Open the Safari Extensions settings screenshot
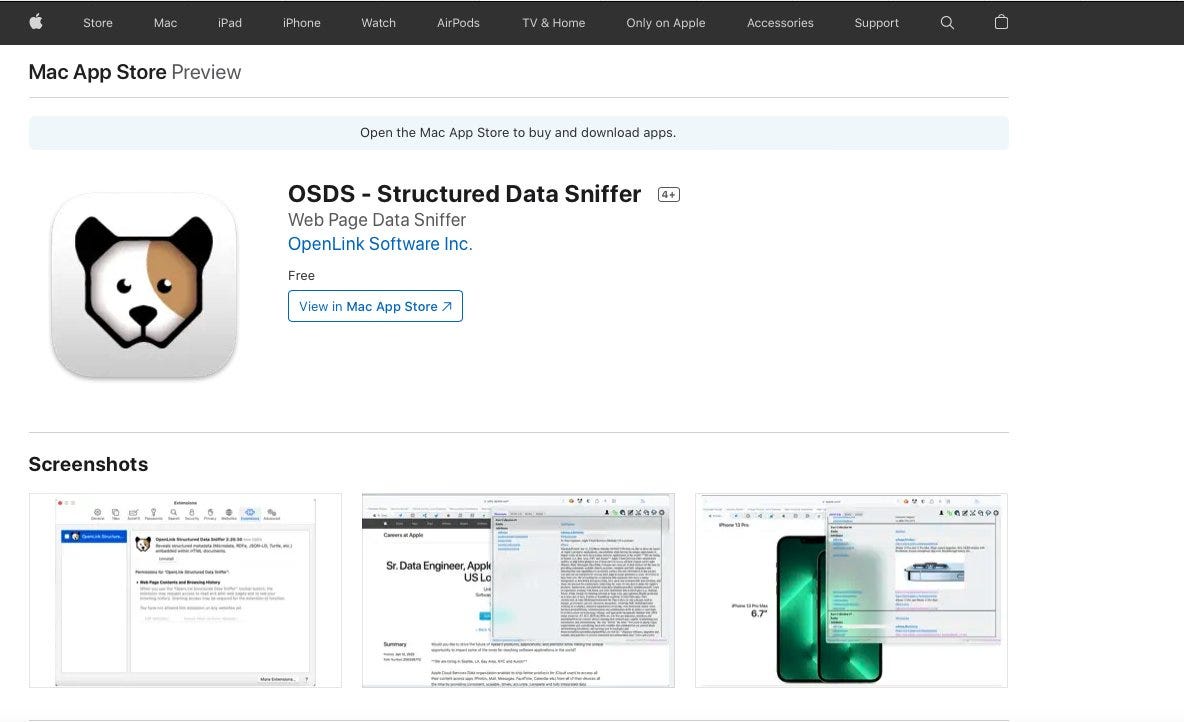The height and width of the screenshot is (722, 1184). (185, 591)
